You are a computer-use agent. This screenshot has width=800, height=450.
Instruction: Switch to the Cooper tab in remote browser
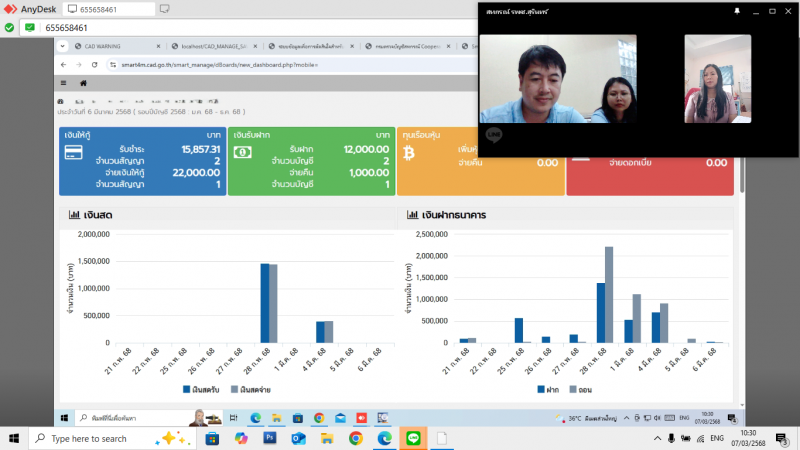407,46
